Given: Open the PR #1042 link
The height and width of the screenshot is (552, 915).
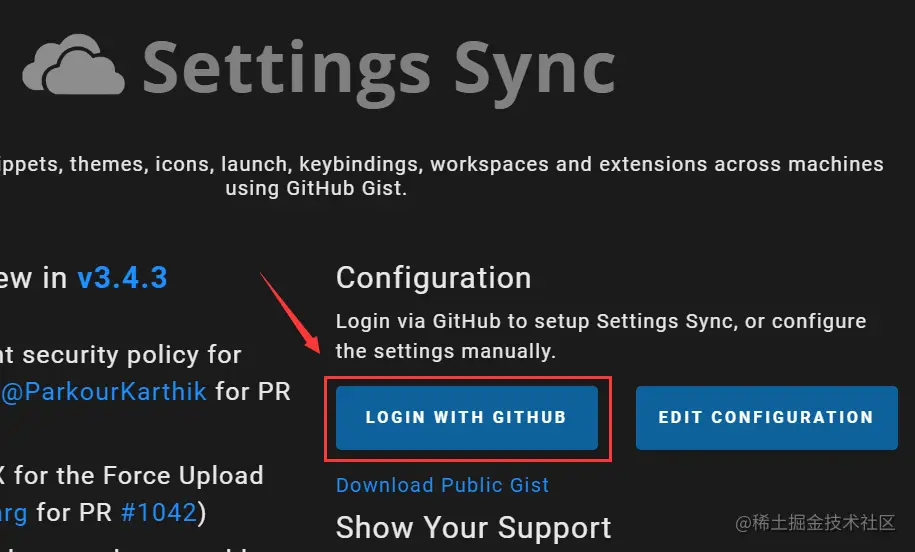Looking at the screenshot, I should [x=158, y=513].
